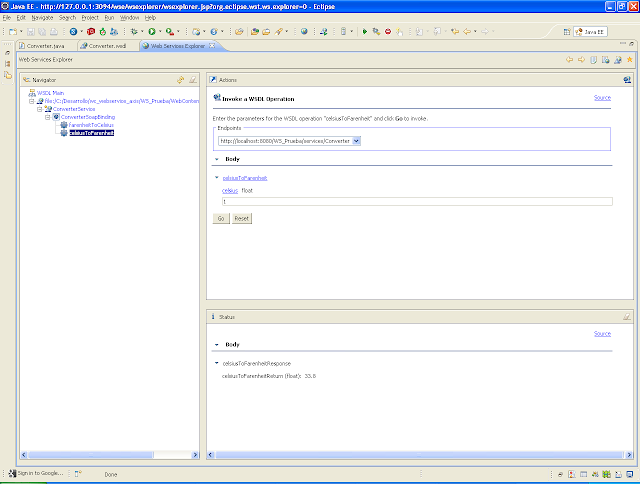Click the celsius float input field
Viewport: 640px width, 484px height.
(417, 202)
